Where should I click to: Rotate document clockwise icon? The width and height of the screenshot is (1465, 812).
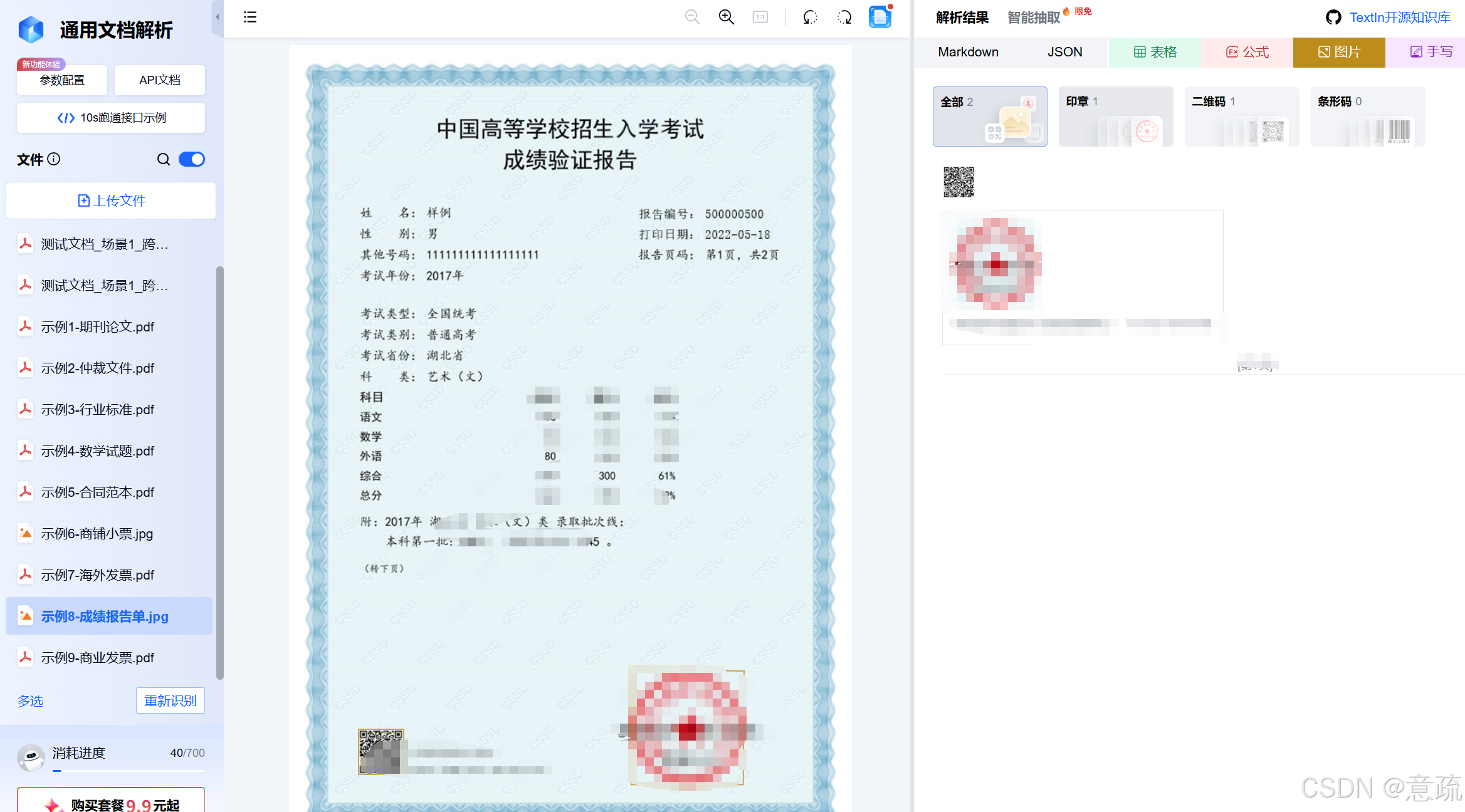844,17
